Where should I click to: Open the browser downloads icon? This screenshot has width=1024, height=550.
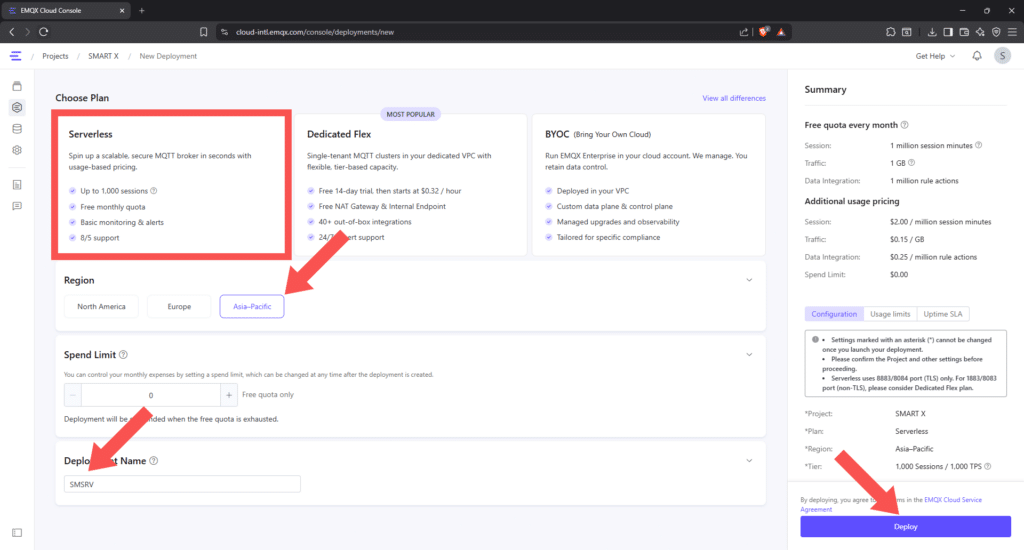932,32
